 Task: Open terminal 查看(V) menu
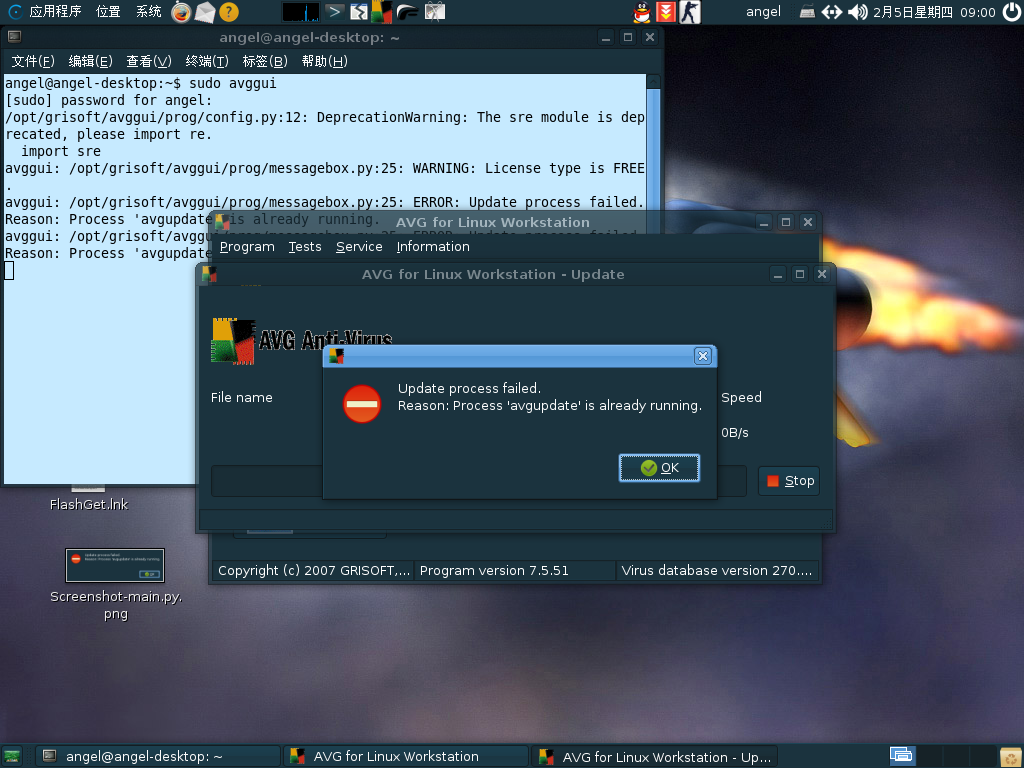tap(148, 61)
